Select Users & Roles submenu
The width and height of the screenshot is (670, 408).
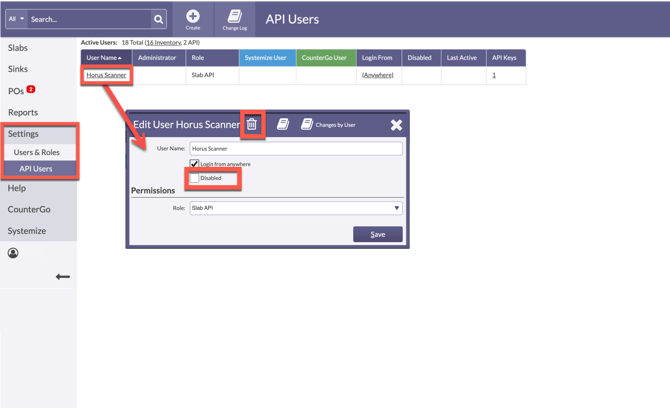pyautogui.click(x=37, y=152)
